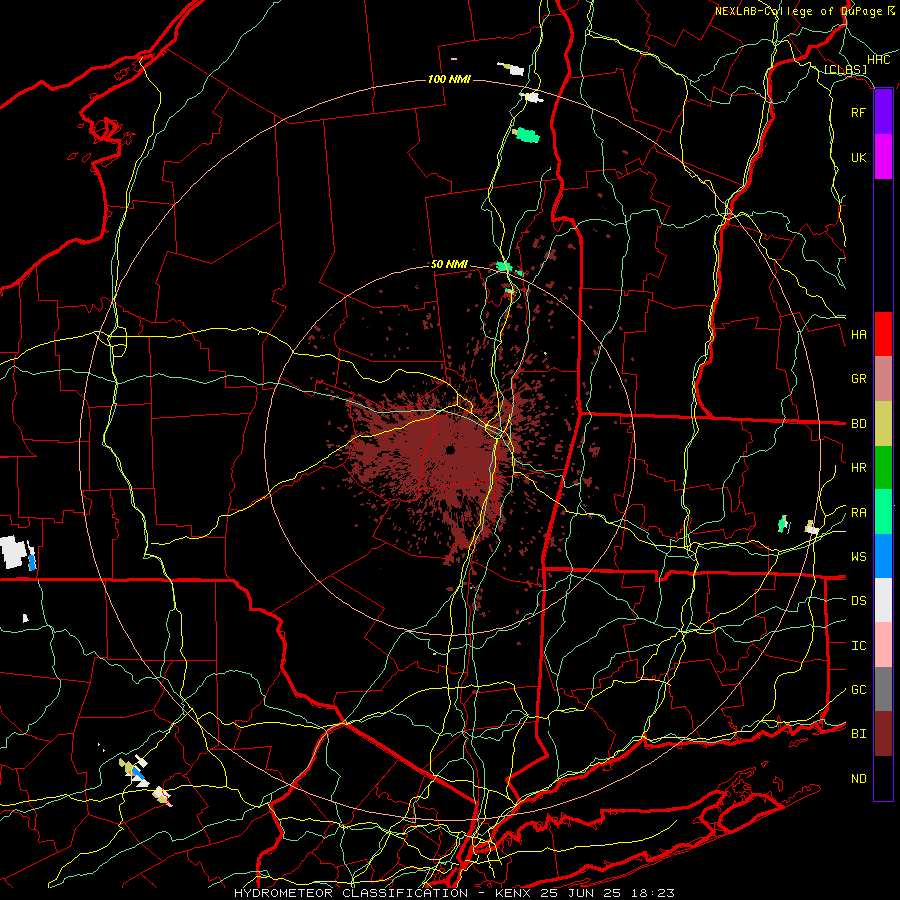Click the ND legend label
The width and height of the screenshot is (900, 900).
pos(858,778)
